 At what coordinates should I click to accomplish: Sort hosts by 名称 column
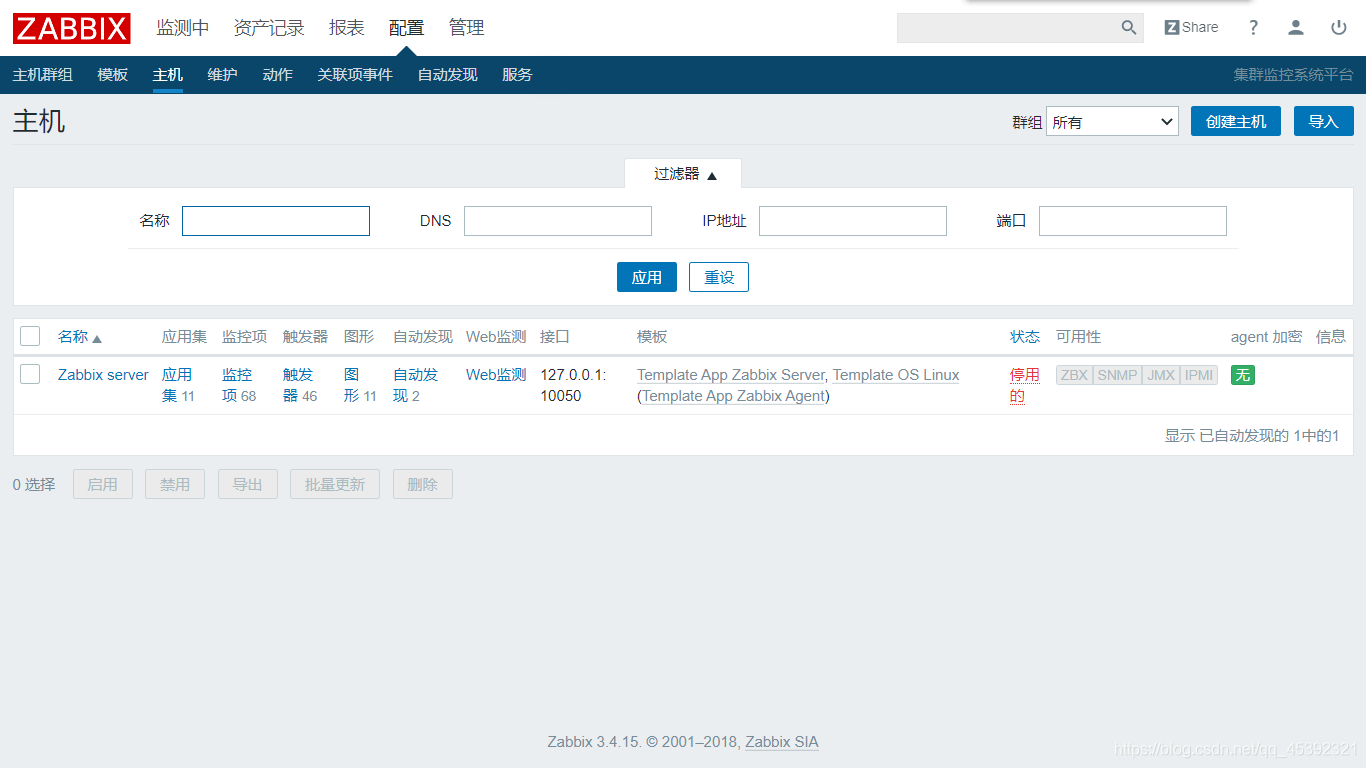point(80,337)
